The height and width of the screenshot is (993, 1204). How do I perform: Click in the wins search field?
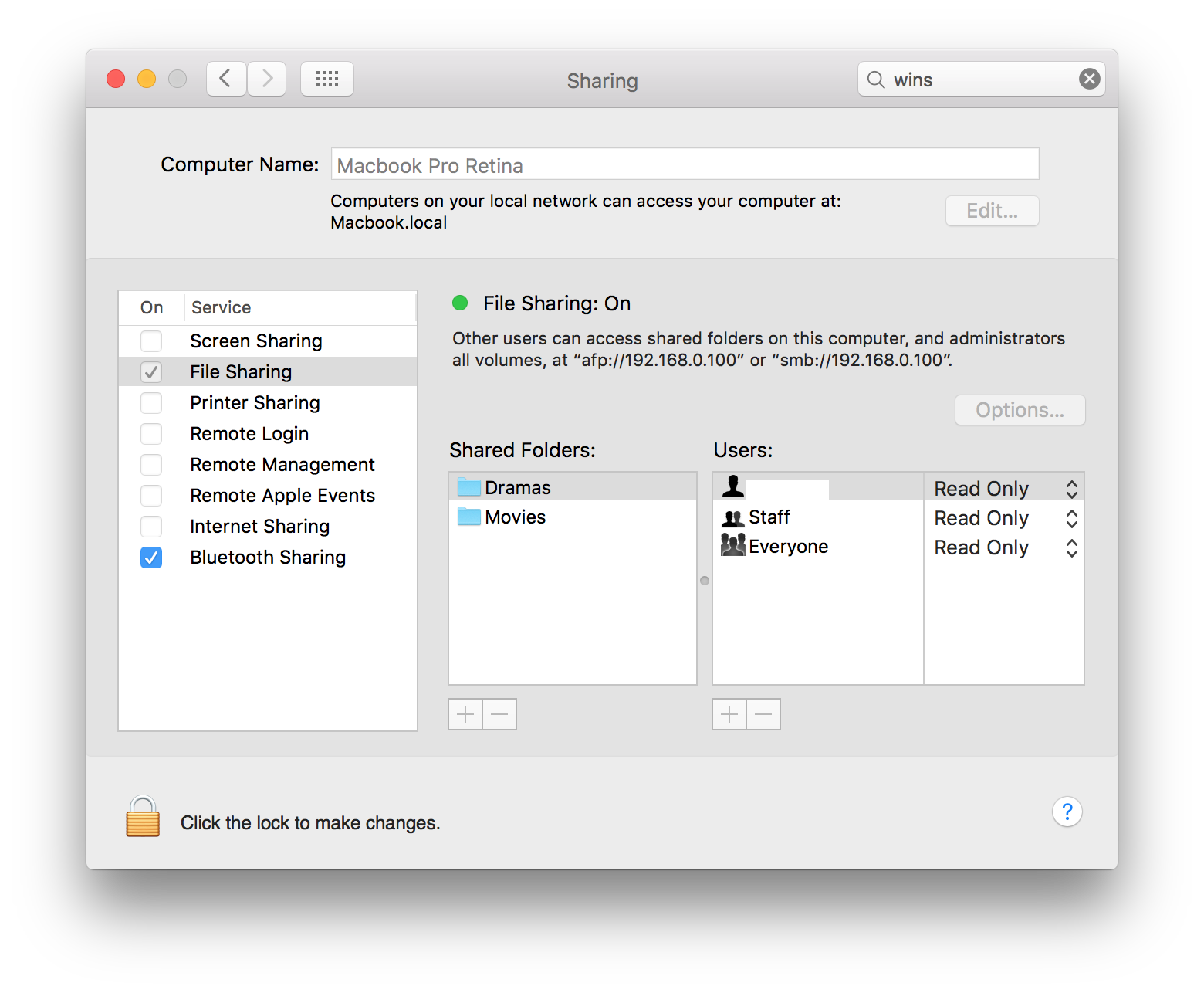pos(981,79)
